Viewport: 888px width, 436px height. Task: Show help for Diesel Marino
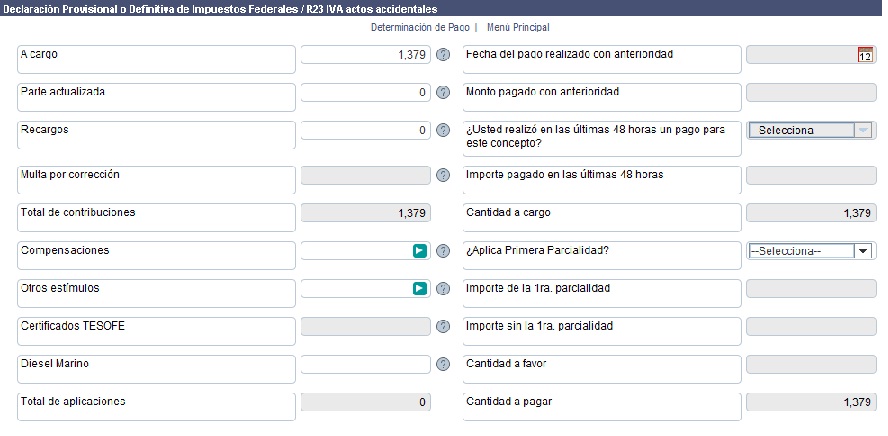(x=443, y=364)
